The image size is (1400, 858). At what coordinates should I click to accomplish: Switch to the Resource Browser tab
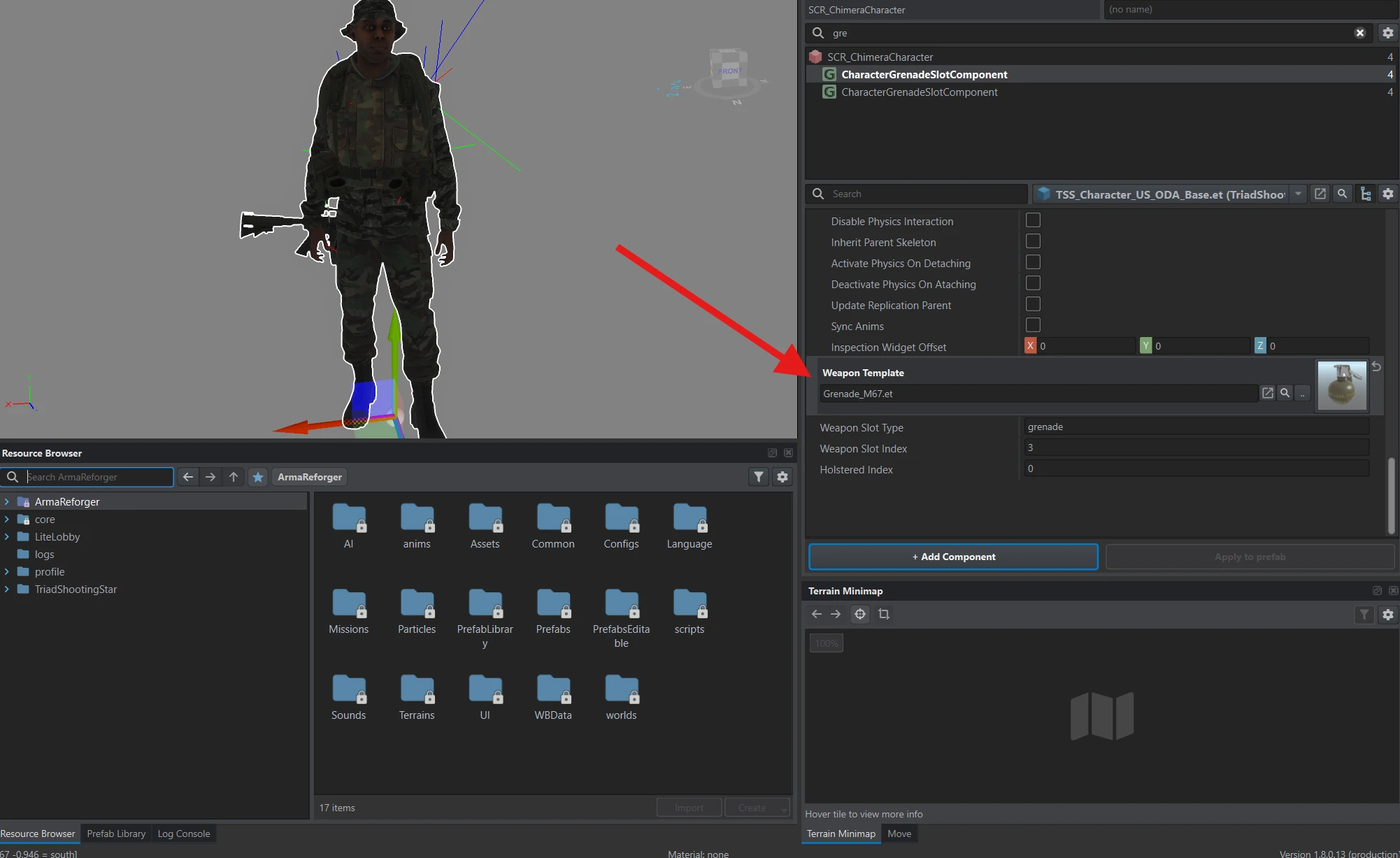[38, 834]
